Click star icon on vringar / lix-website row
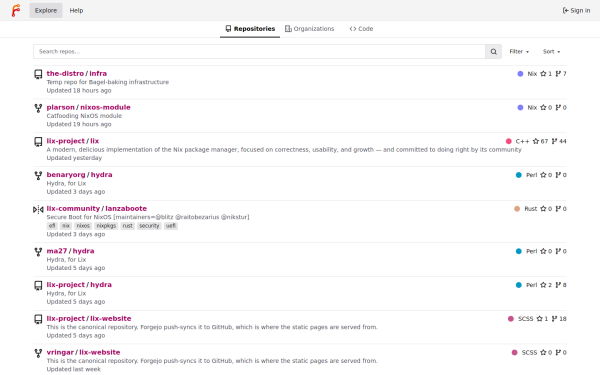 [543, 352]
